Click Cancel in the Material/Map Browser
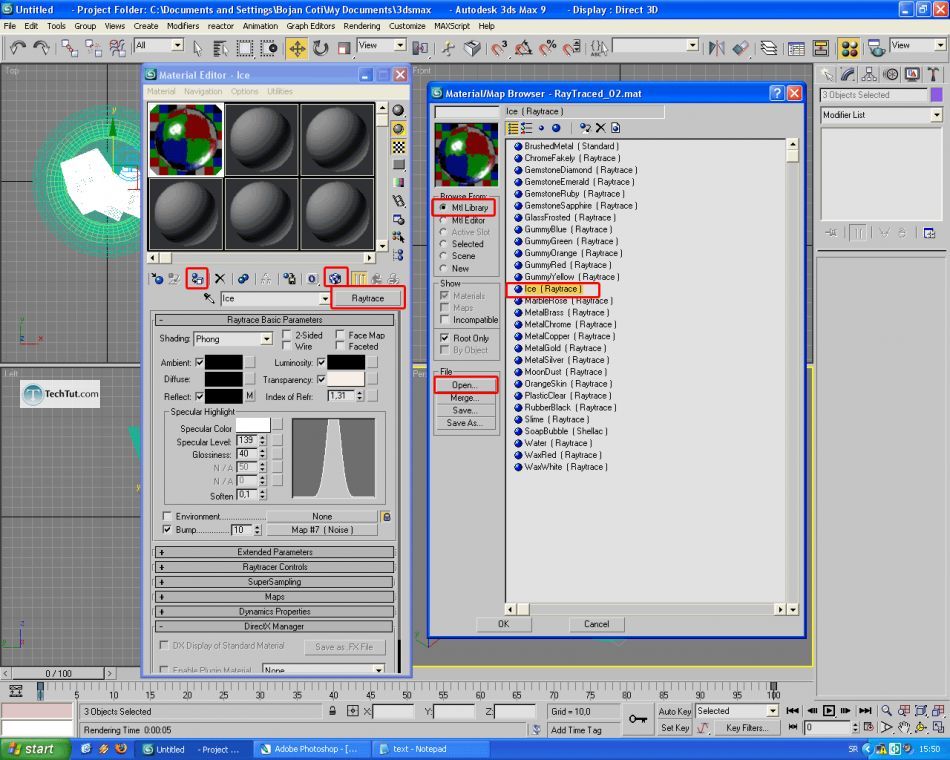Viewport: 950px width, 760px height. (597, 624)
